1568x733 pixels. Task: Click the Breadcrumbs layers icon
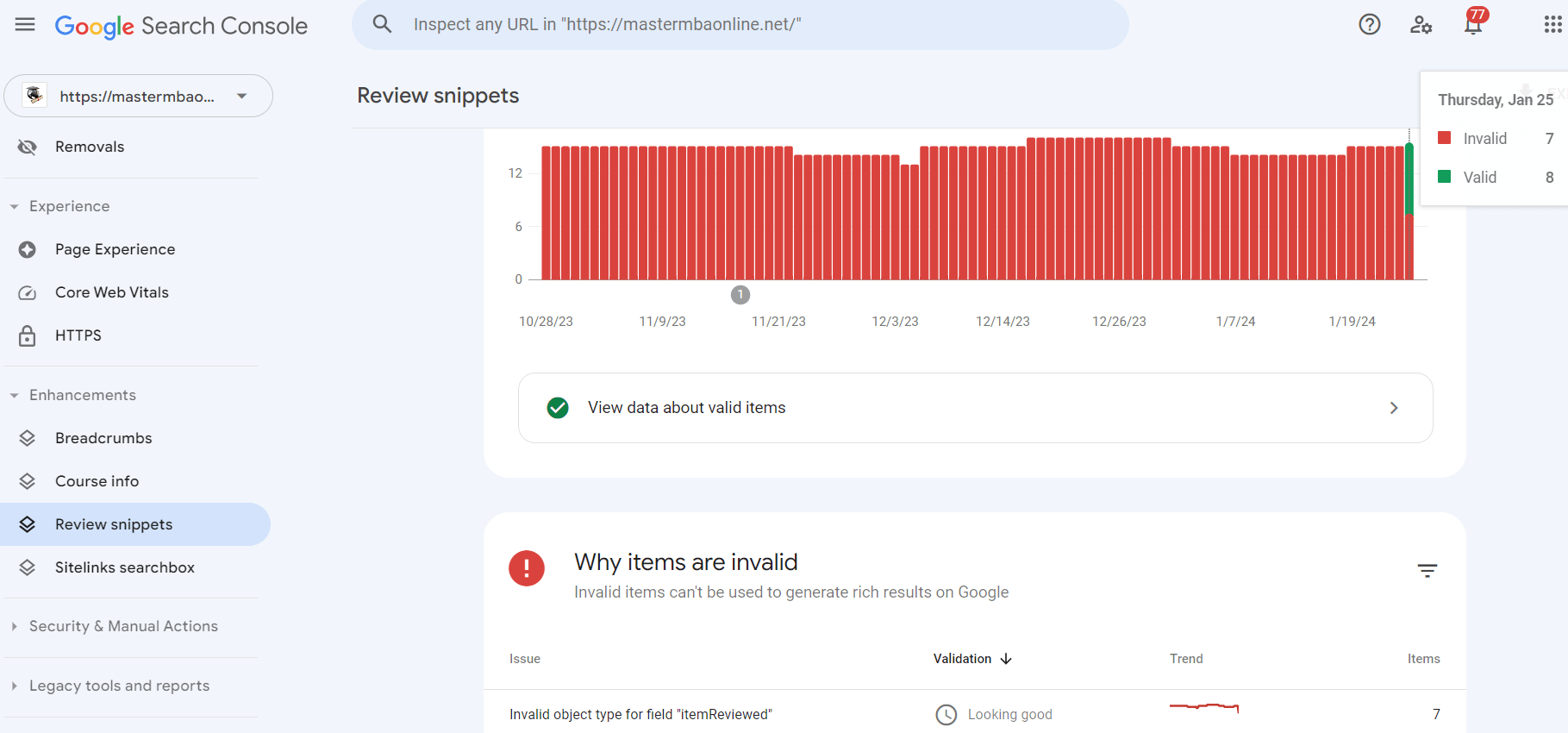28,438
